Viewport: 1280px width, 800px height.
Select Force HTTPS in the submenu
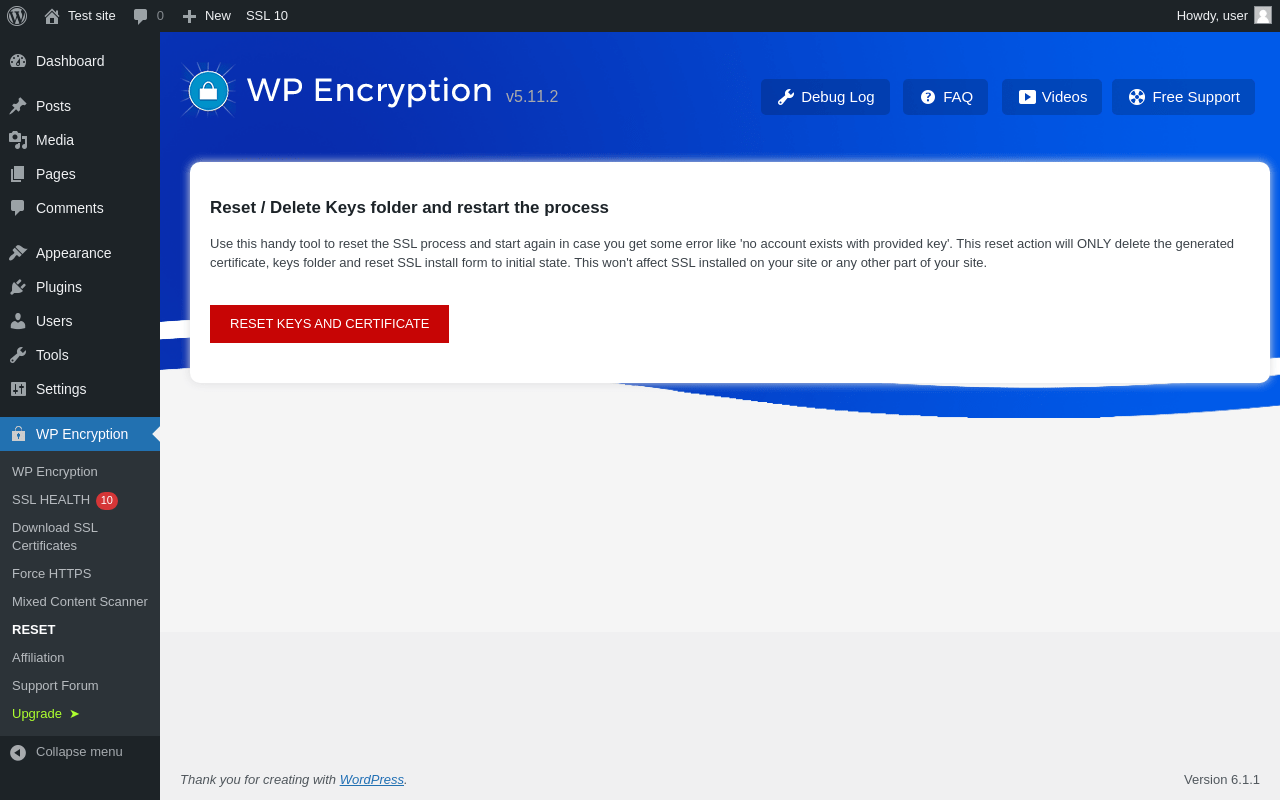(52, 574)
